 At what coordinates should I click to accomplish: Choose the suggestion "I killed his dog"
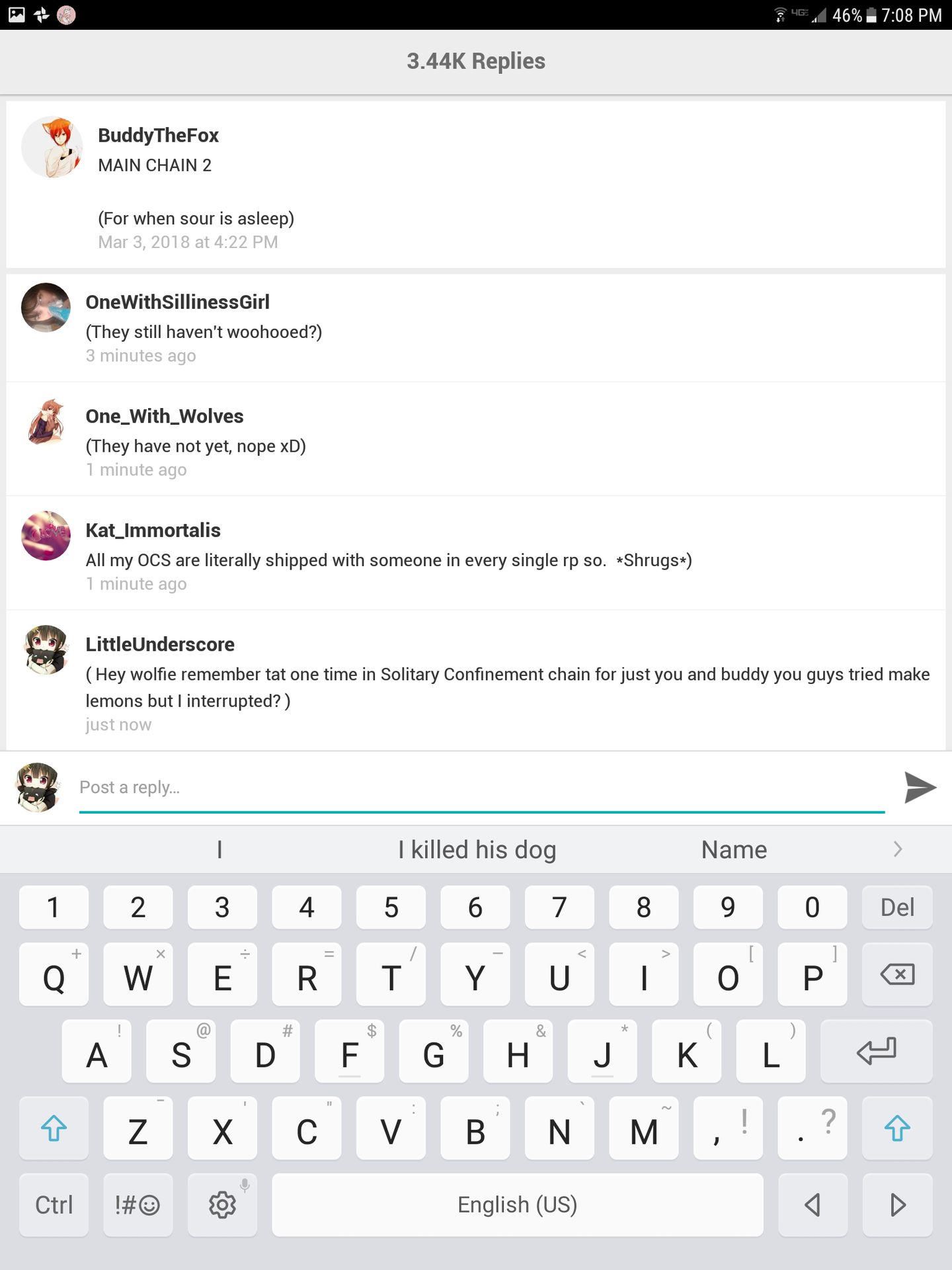477,849
